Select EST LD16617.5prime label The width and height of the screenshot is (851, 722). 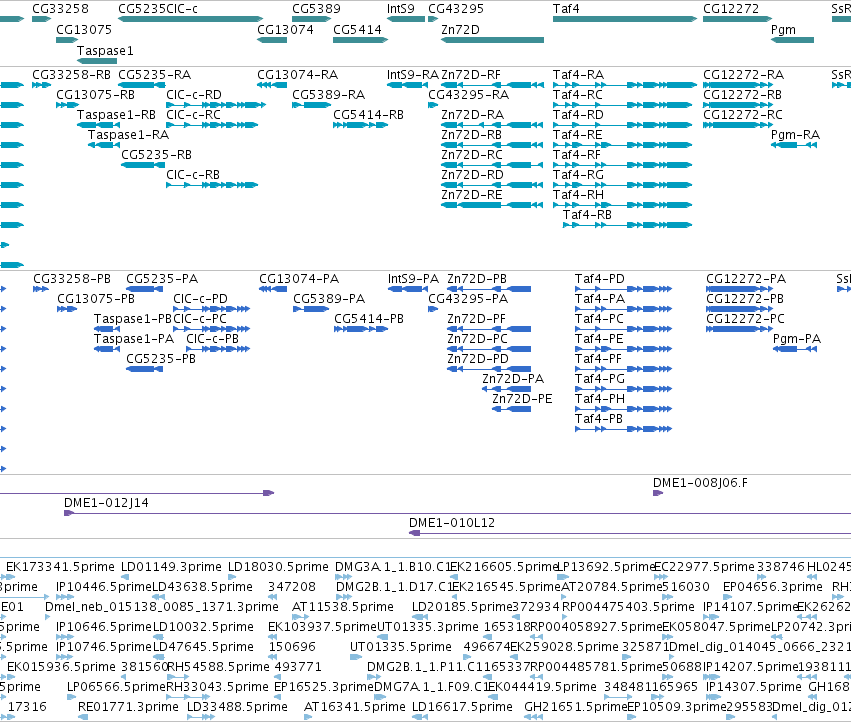tap(462, 707)
